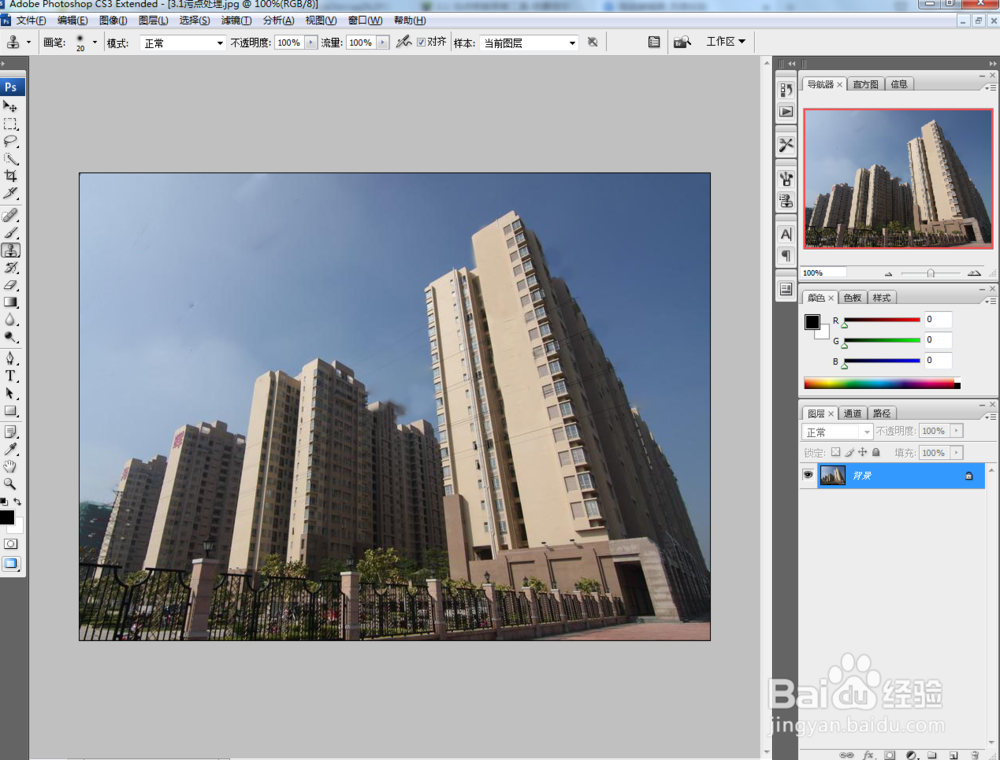This screenshot has height=760, width=1000.
Task: Open the 工作区 workspace dropdown
Action: 726,41
